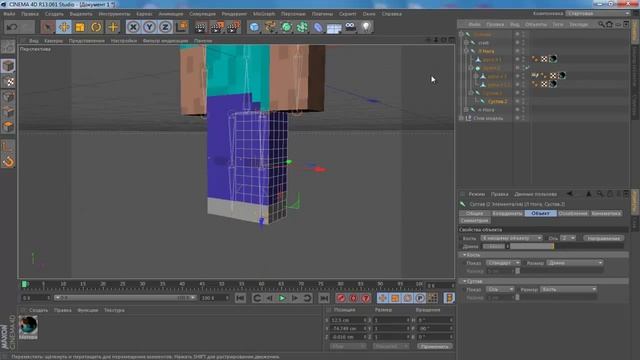Open the blue deformer objects icon
Image resolution: width=640 pixels, height=360 pixels.
point(318,27)
